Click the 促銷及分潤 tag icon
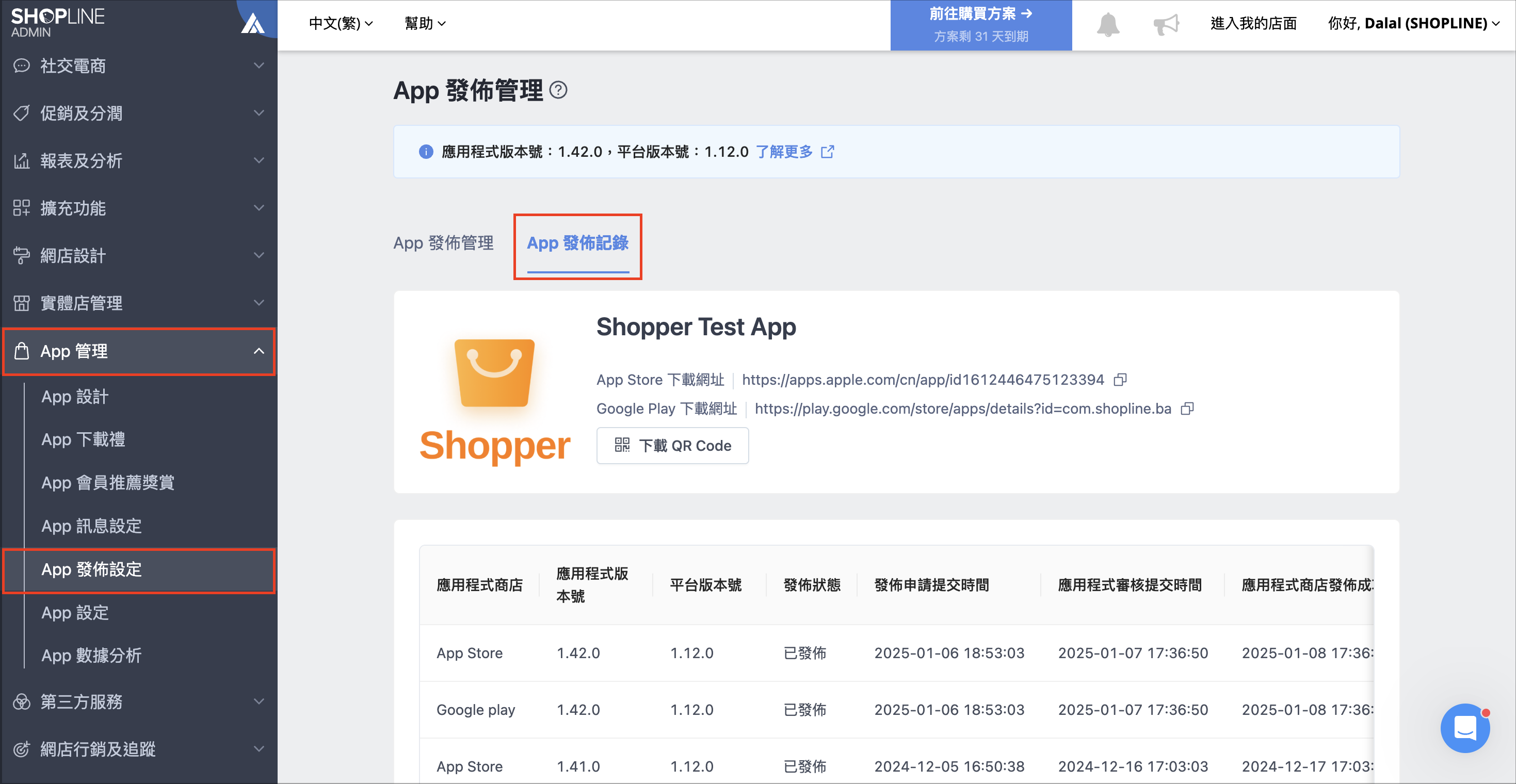The image size is (1516, 784). click(x=22, y=113)
